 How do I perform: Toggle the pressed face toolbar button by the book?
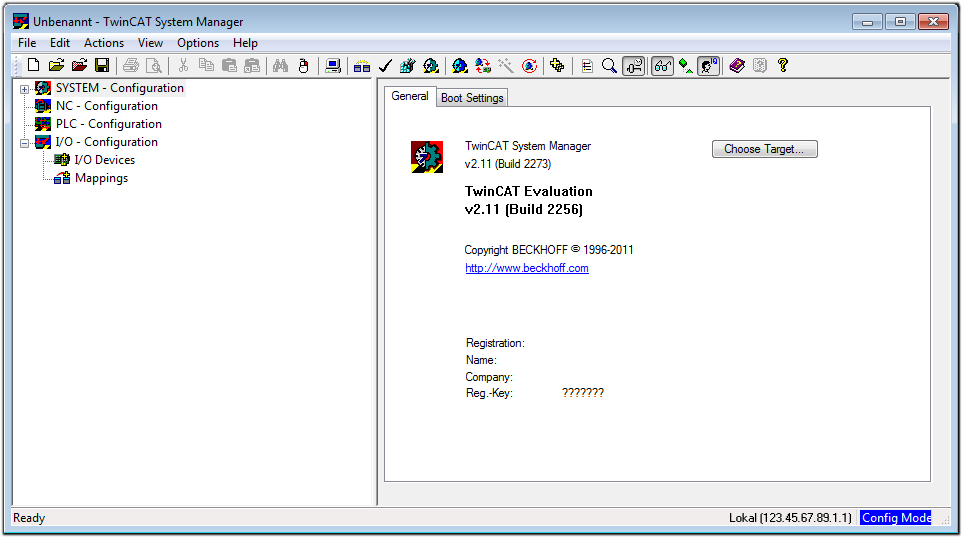[x=709, y=66]
